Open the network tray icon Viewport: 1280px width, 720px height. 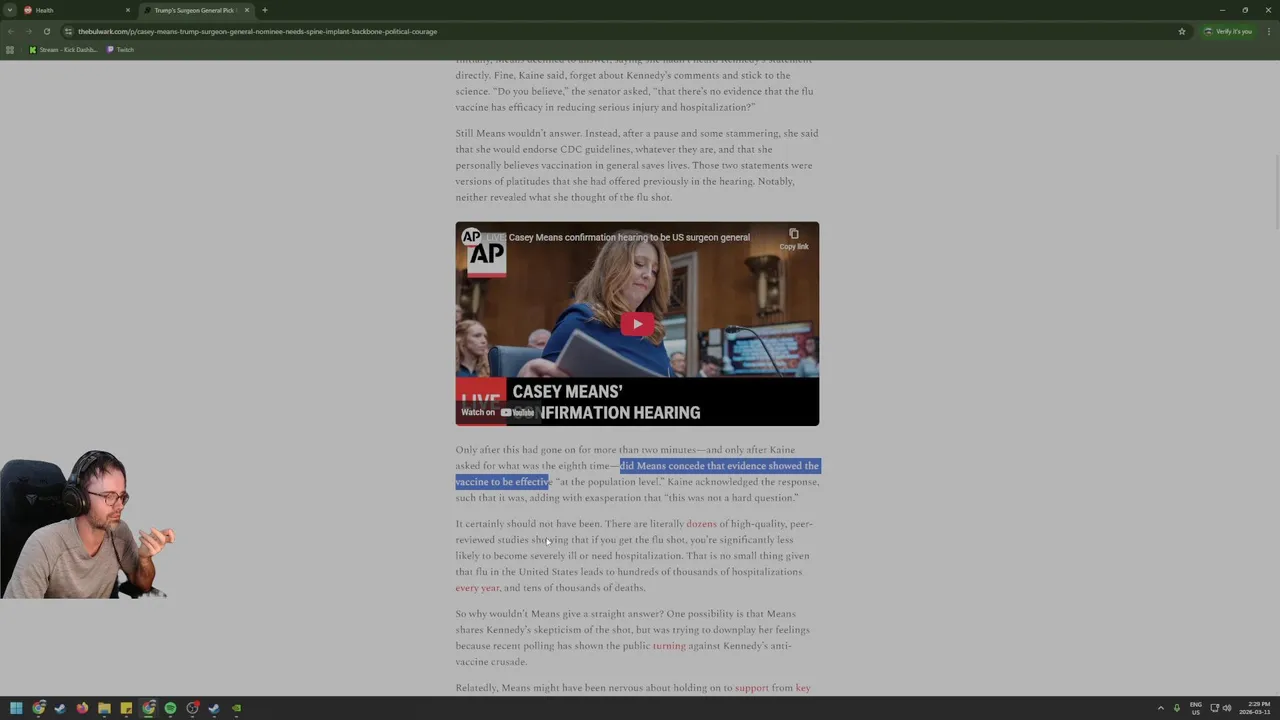(x=1214, y=708)
